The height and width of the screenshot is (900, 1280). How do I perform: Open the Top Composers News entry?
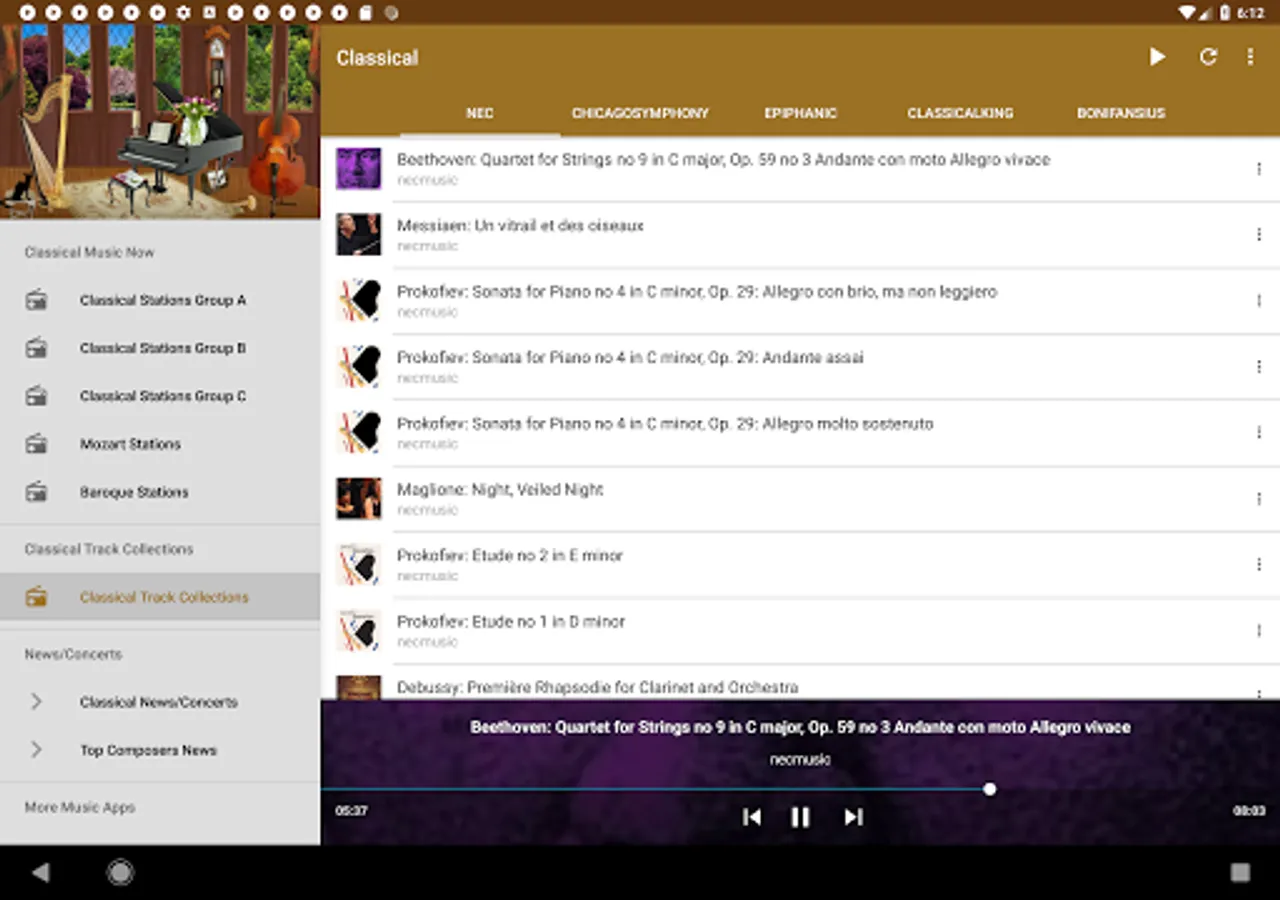[160, 750]
